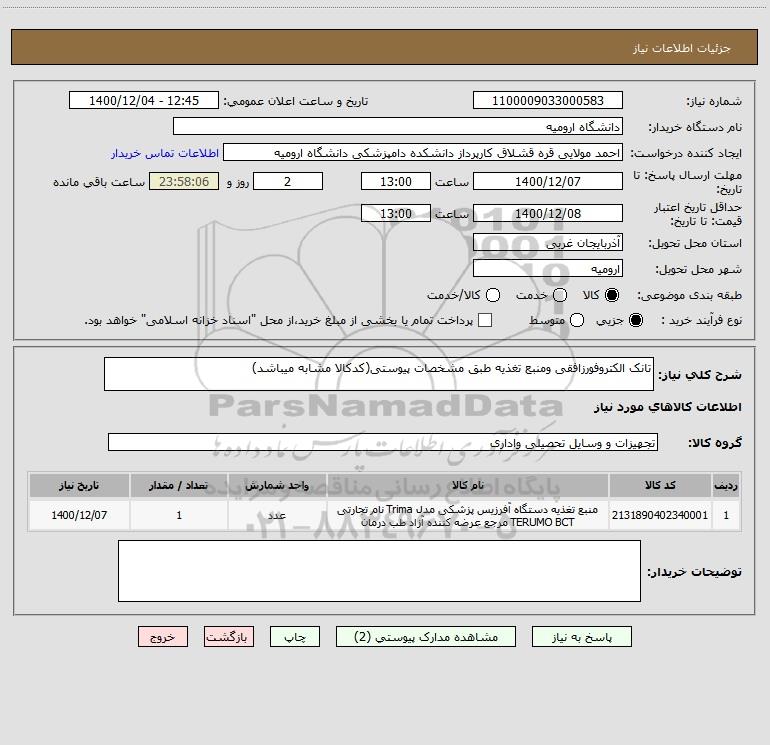Viewport: 770px width, 745px height.
Task: Click the request number field 1100009033000583
Action: coord(548,101)
